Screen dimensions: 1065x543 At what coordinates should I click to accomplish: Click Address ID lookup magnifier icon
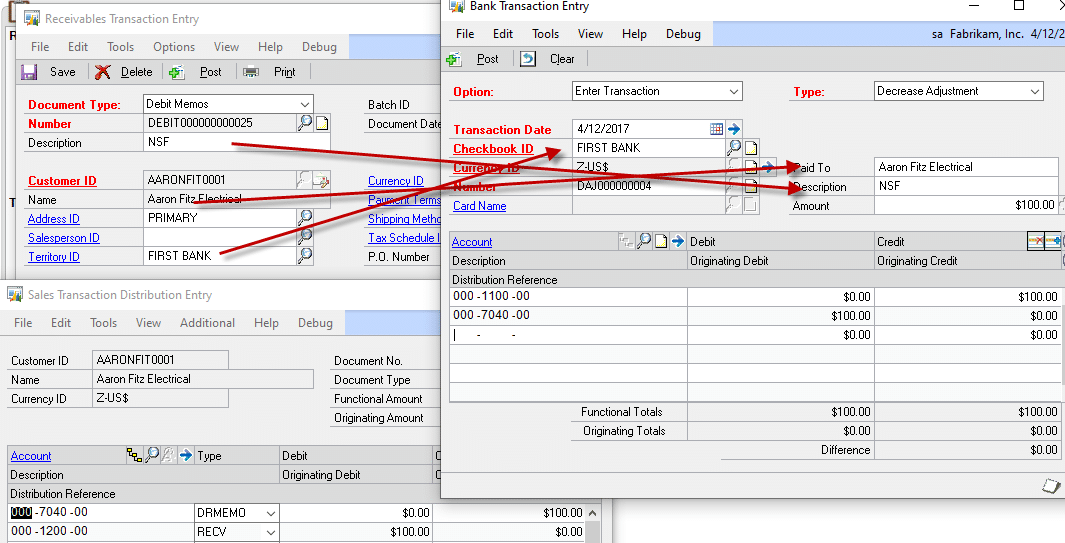305,218
